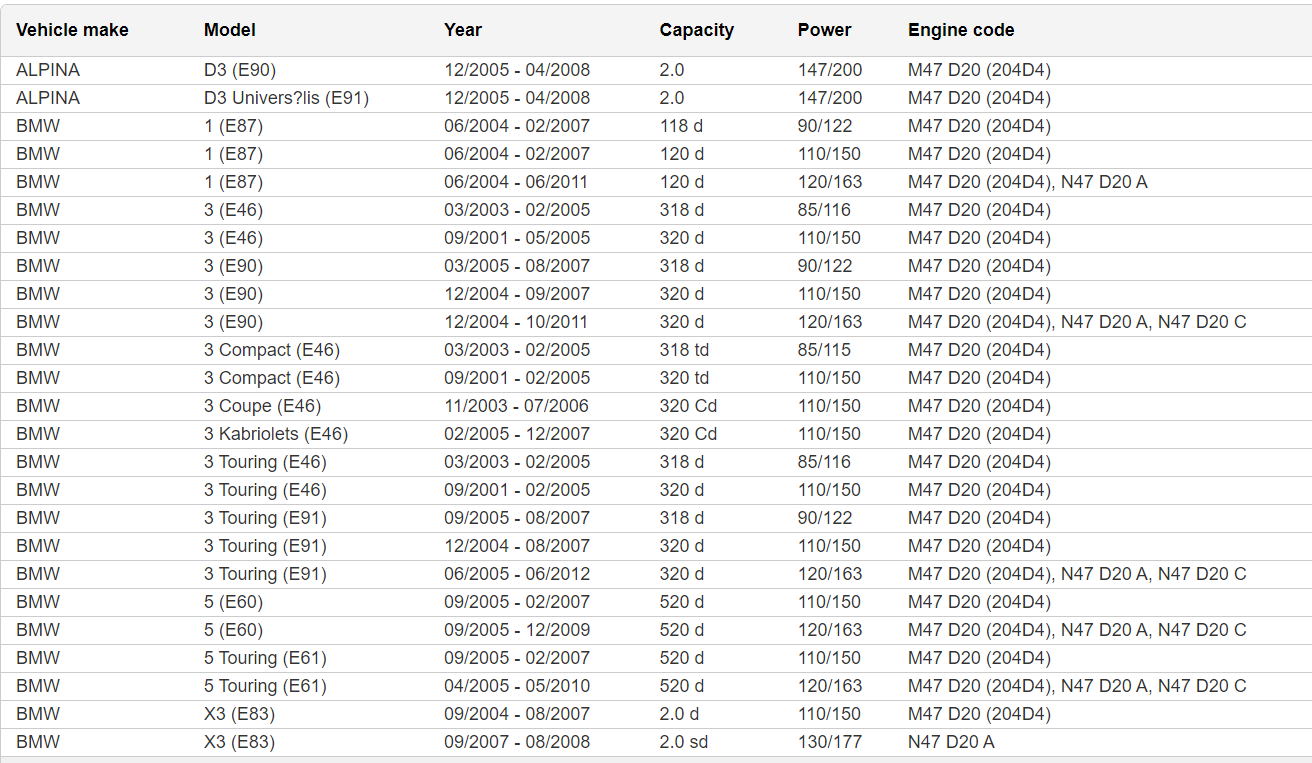
Task: Click the Power column header
Action: (x=824, y=30)
